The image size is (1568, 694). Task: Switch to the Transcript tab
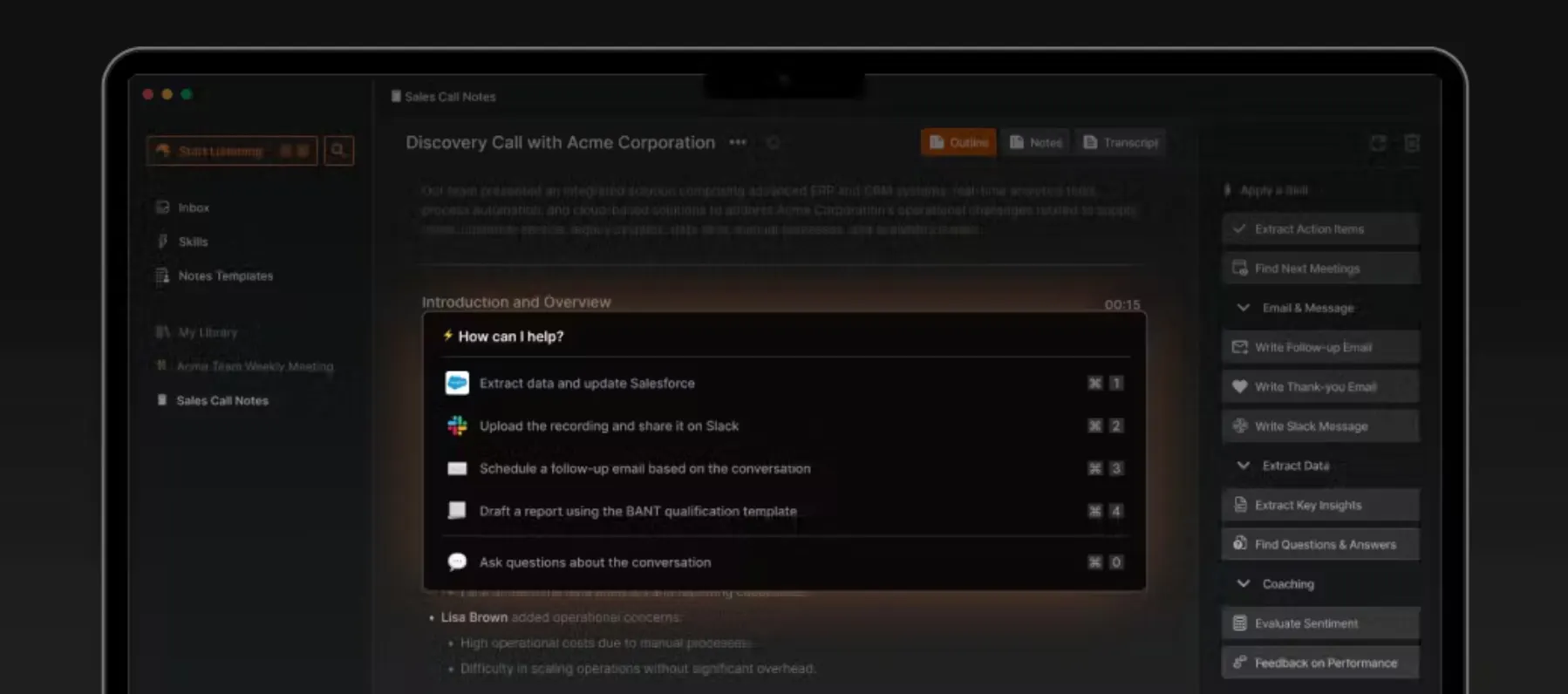point(1121,142)
